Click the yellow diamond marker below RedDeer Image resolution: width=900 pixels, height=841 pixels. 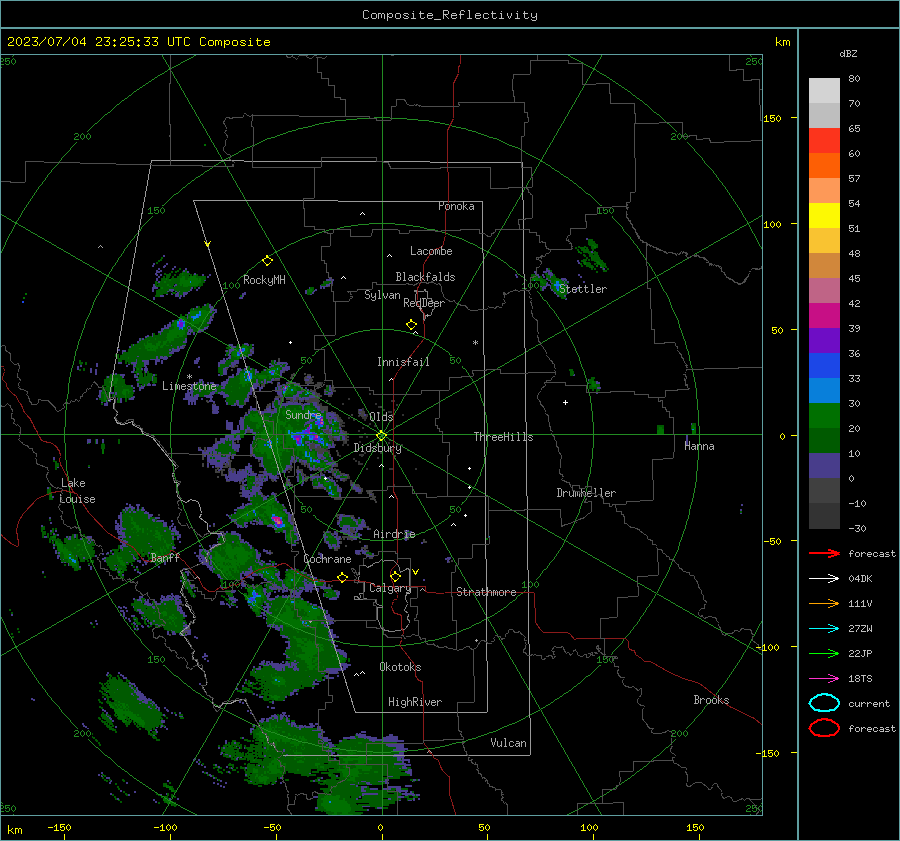click(411, 325)
